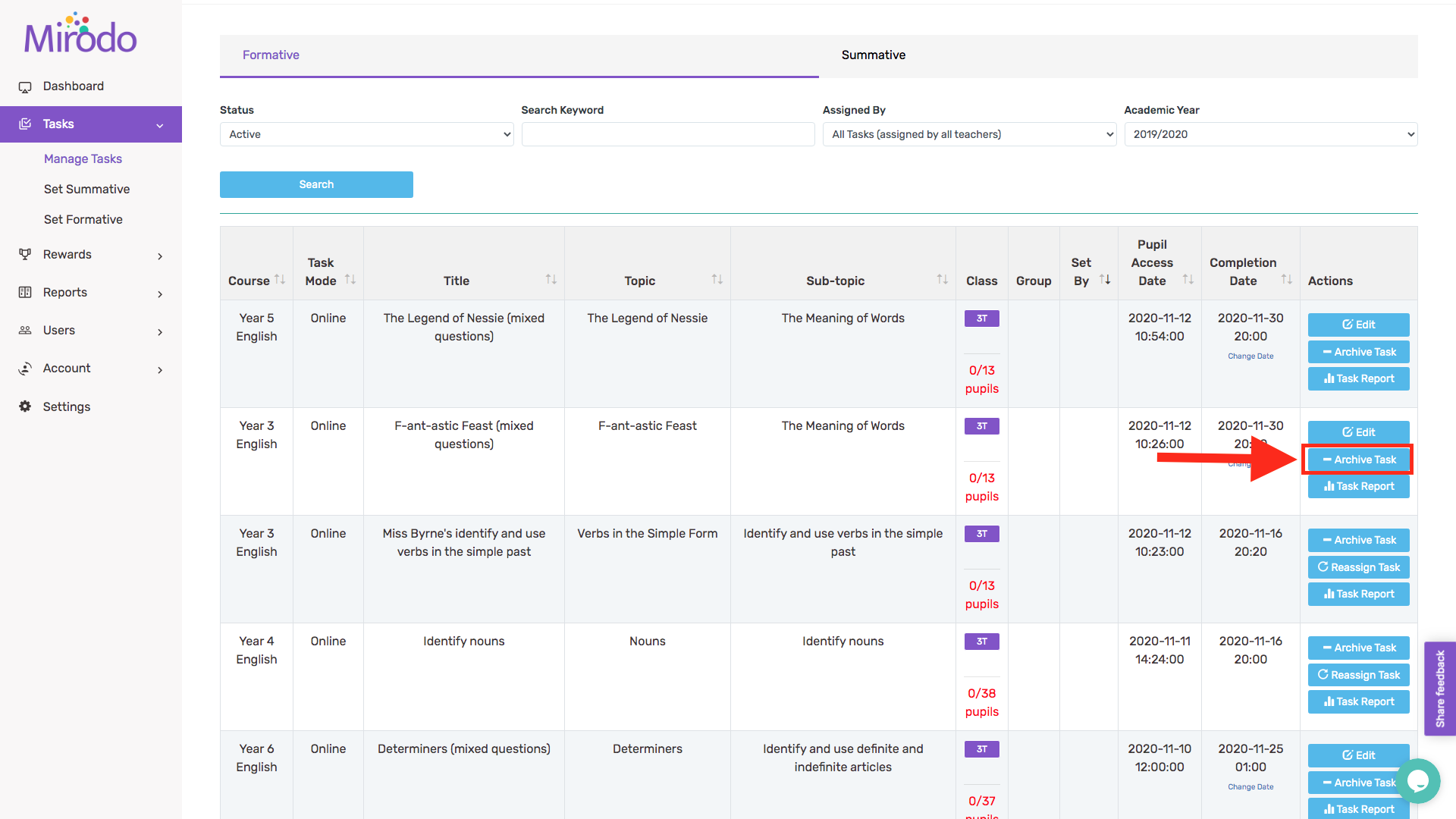Expand the Rewards sidebar menu
The height and width of the screenshot is (819, 1456).
[91, 255]
